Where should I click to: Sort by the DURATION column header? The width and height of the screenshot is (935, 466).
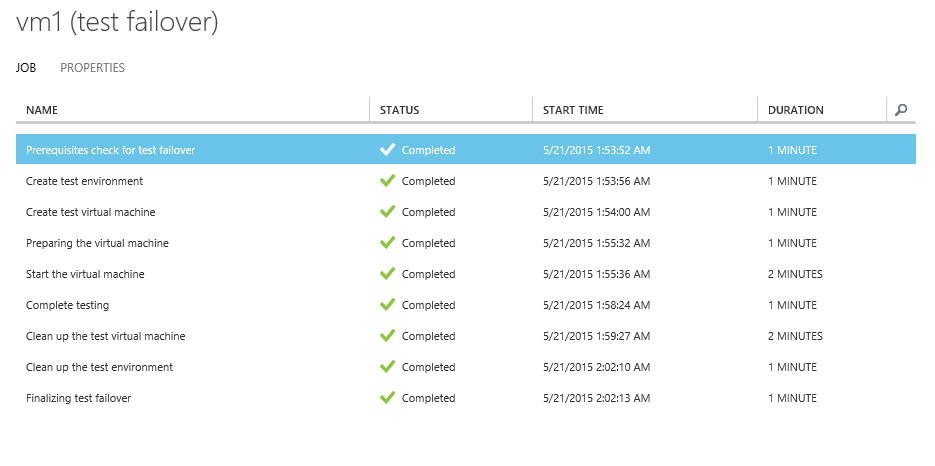tap(795, 110)
